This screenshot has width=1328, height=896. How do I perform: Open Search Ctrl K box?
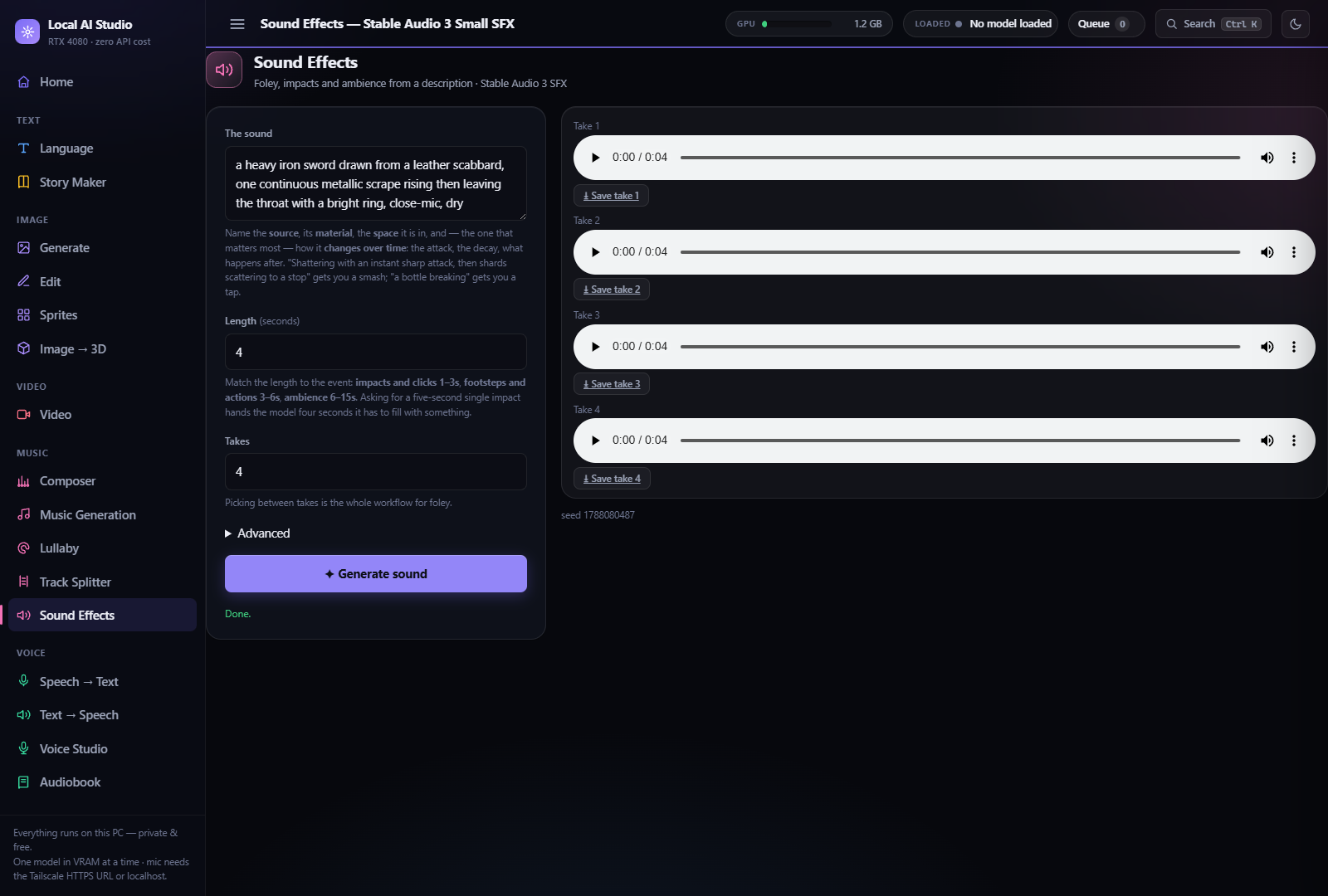coord(1213,24)
